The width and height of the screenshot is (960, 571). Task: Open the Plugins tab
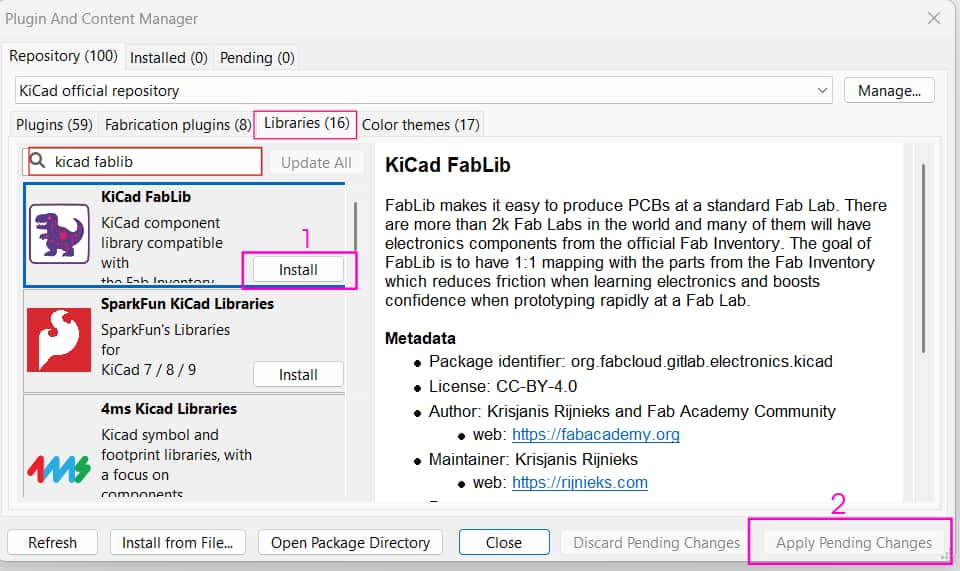click(x=54, y=124)
